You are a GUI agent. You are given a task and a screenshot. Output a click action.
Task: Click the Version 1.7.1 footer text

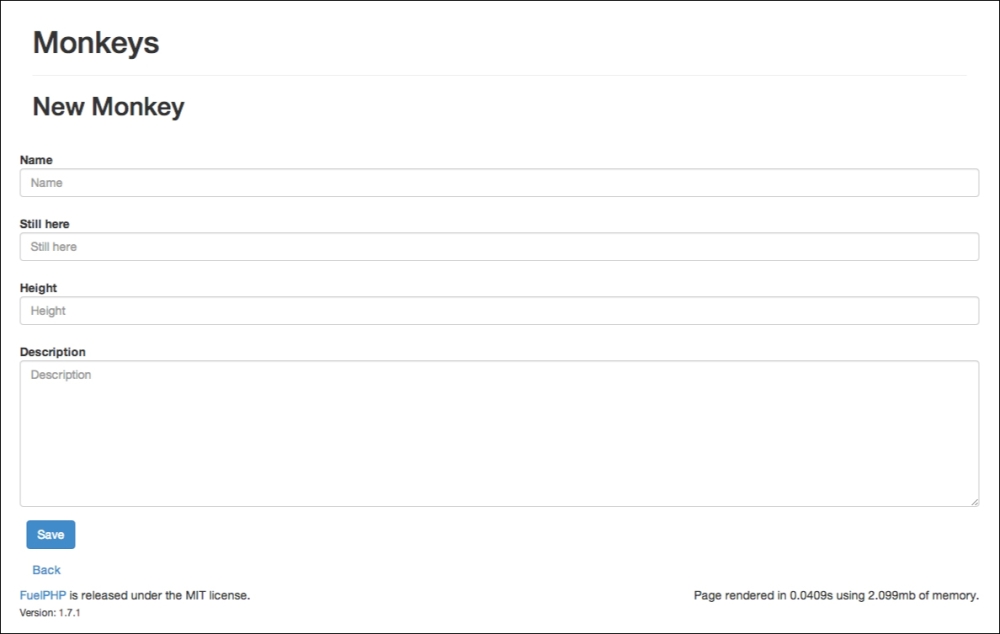(x=50, y=613)
